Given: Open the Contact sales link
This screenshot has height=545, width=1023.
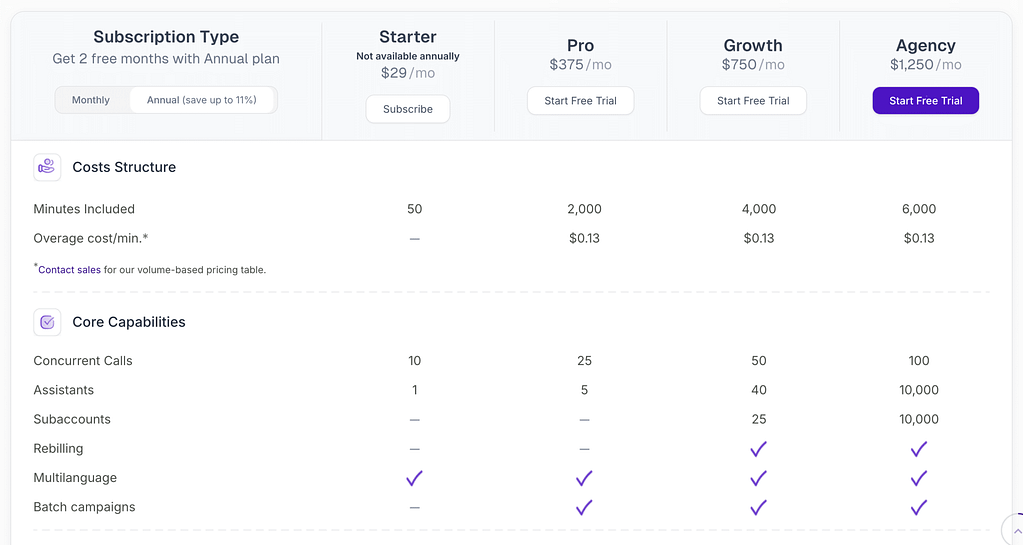Looking at the screenshot, I should (69, 270).
